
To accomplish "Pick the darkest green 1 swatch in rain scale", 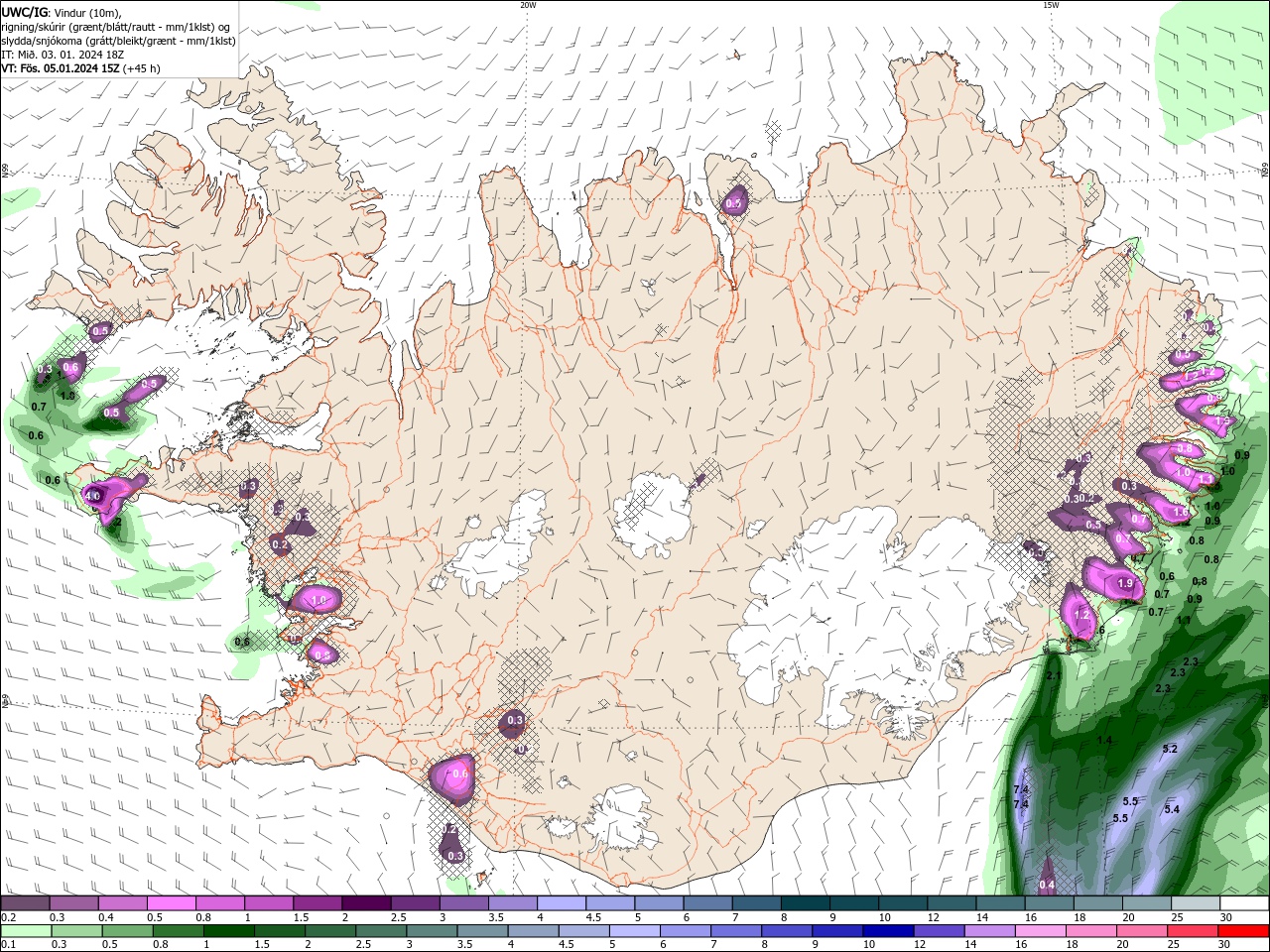I will [x=228, y=930].
